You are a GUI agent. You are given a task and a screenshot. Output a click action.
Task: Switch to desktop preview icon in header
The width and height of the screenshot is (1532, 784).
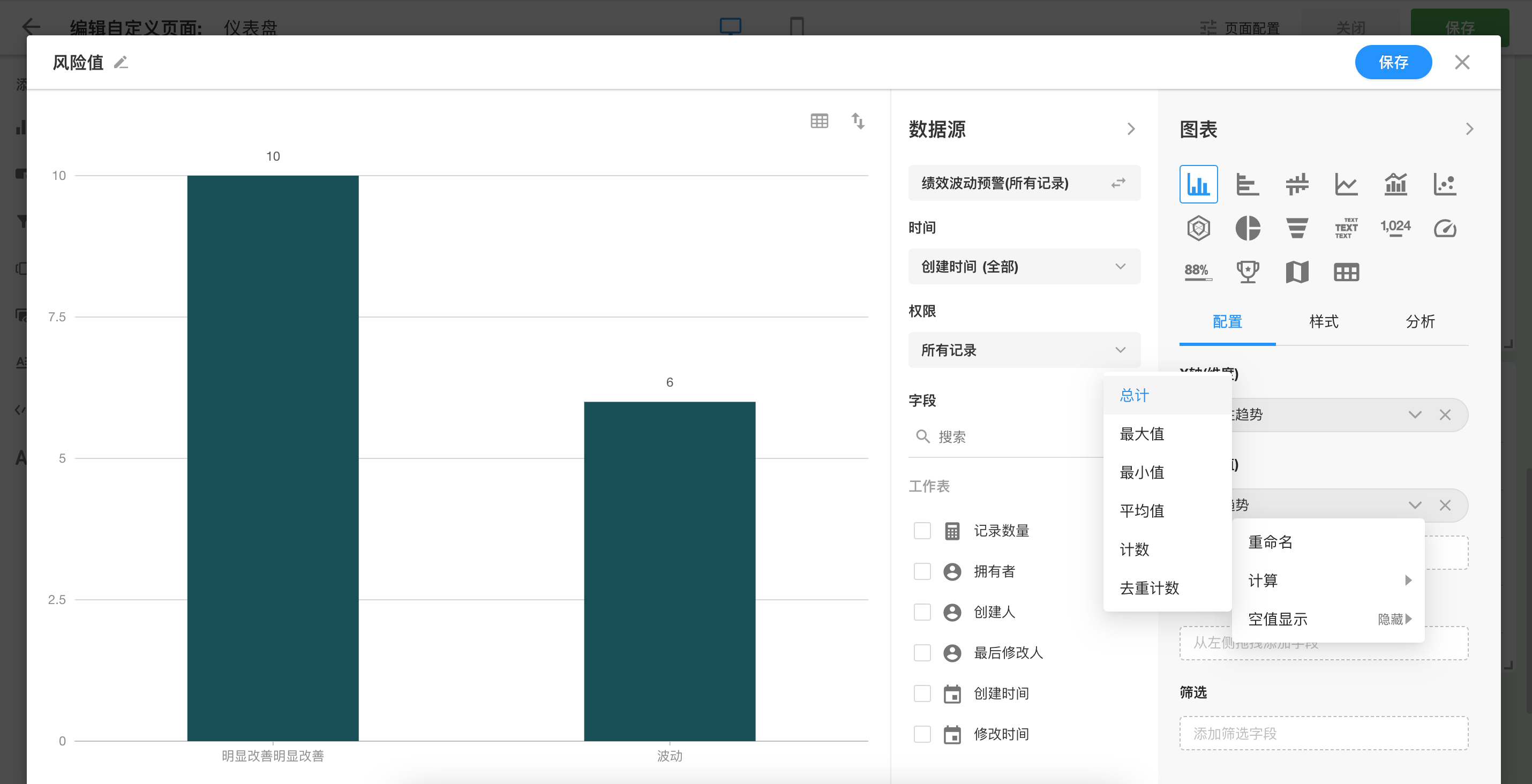730,27
